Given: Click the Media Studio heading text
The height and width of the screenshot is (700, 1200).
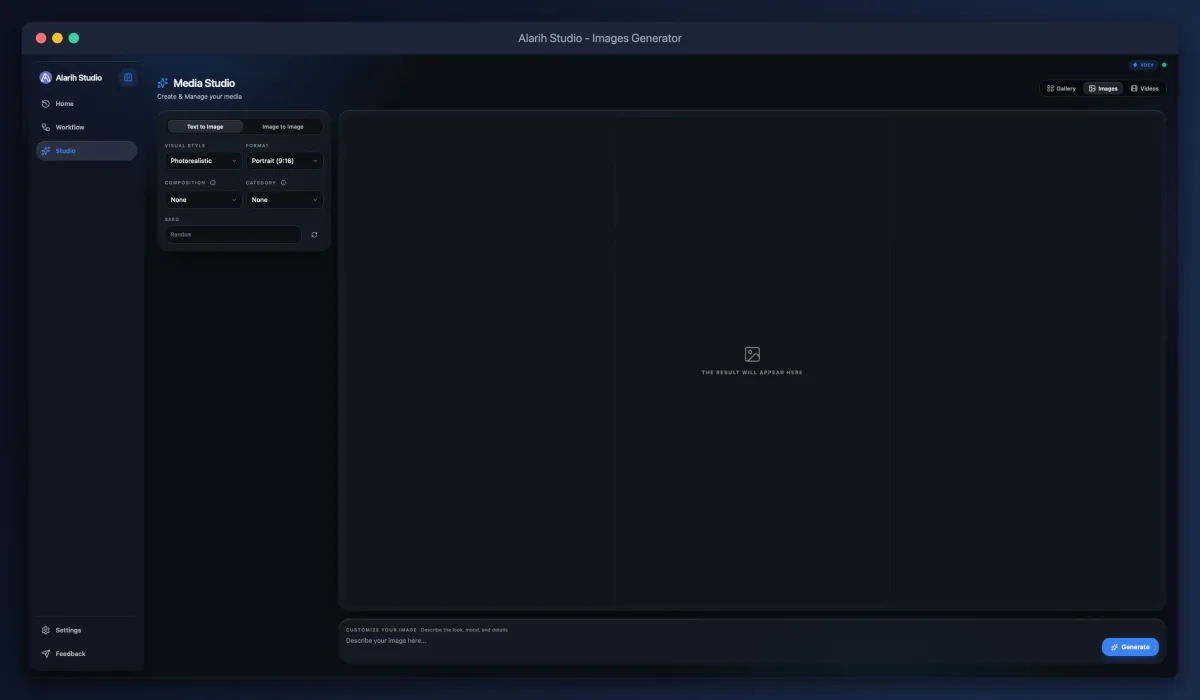Looking at the screenshot, I should (204, 83).
